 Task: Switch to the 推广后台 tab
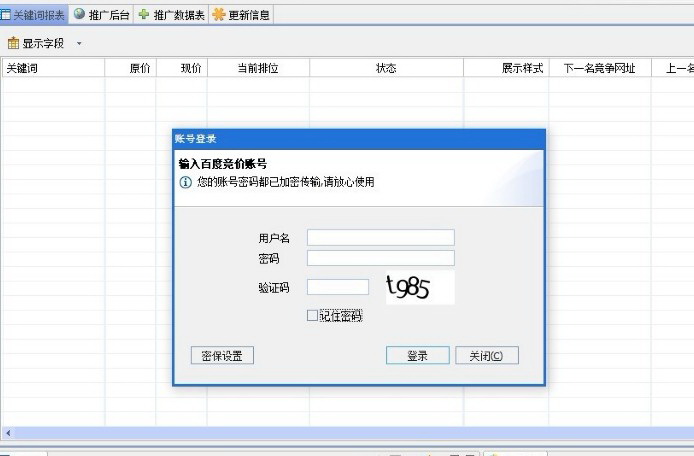[101, 15]
